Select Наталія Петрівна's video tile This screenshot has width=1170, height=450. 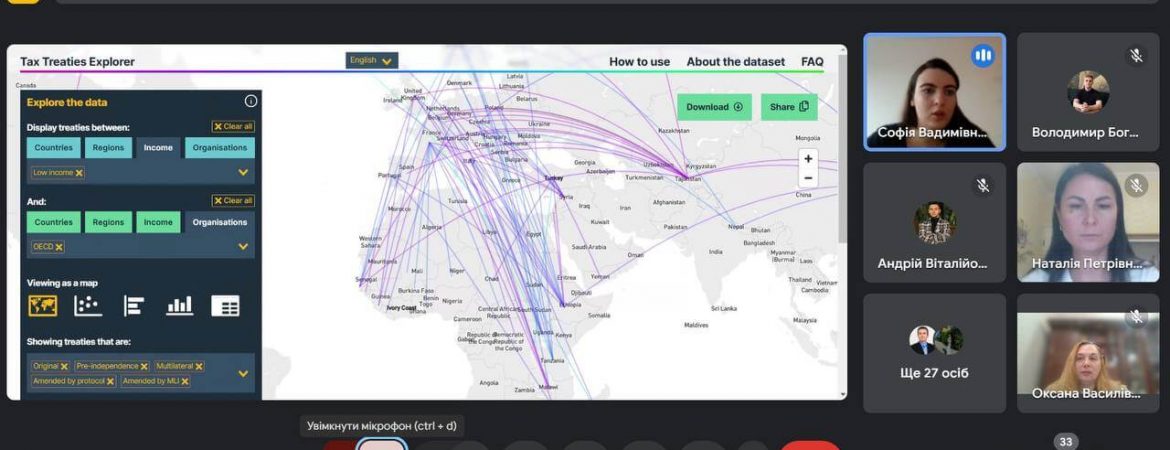tap(1087, 222)
